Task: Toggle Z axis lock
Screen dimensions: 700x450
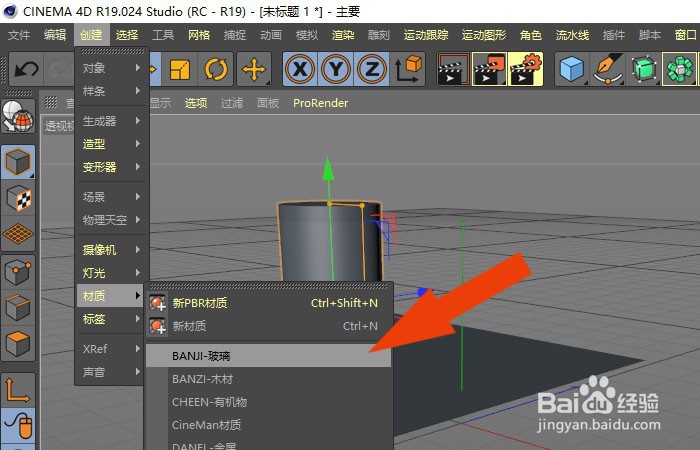Action: 371,69
